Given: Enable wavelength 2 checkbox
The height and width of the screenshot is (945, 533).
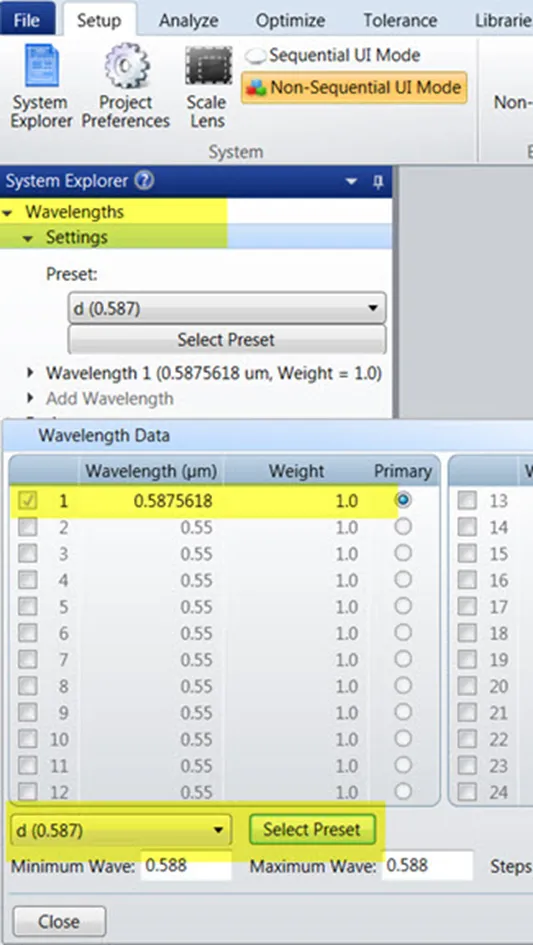Looking at the screenshot, I should tap(28, 527).
